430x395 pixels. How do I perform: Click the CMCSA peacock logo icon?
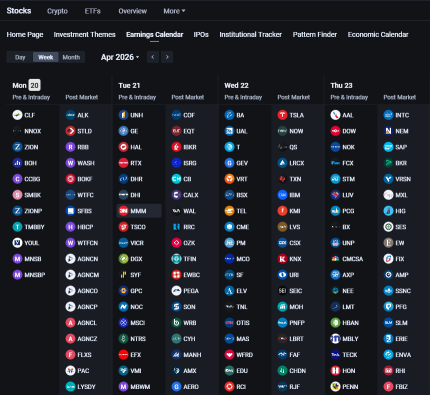coord(335,259)
